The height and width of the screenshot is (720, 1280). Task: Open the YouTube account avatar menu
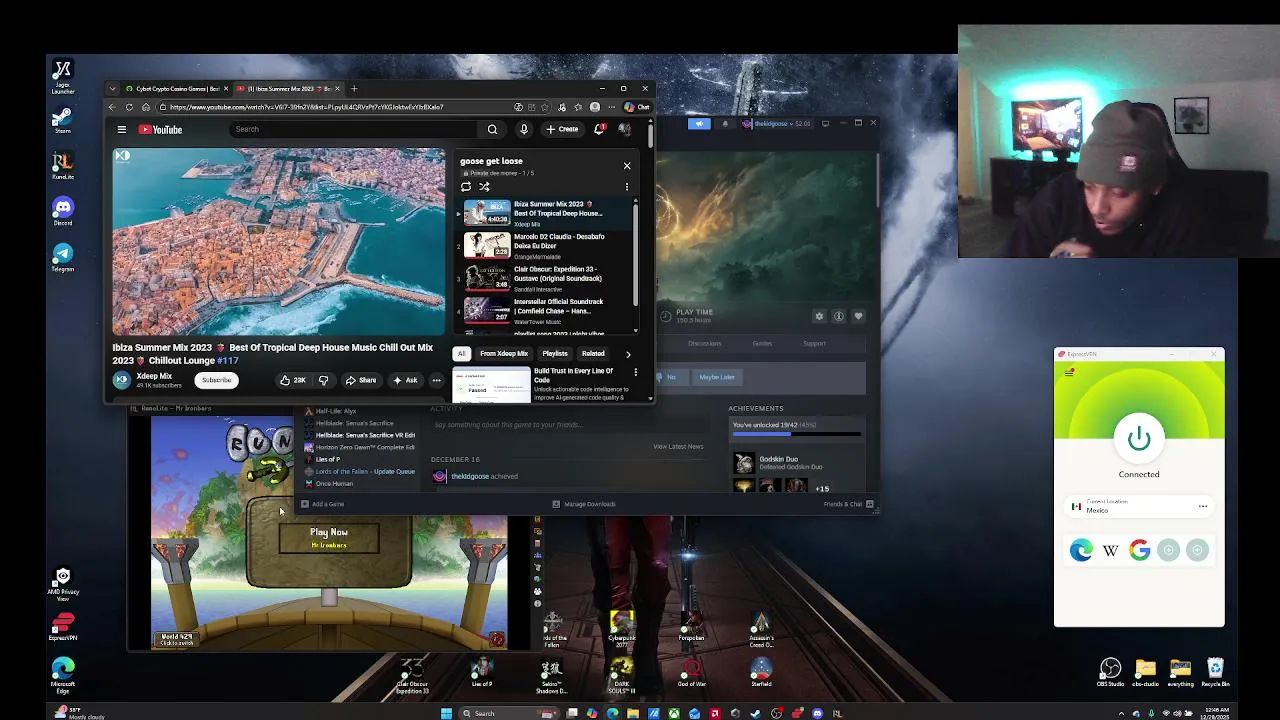click(x=625, y=129)
